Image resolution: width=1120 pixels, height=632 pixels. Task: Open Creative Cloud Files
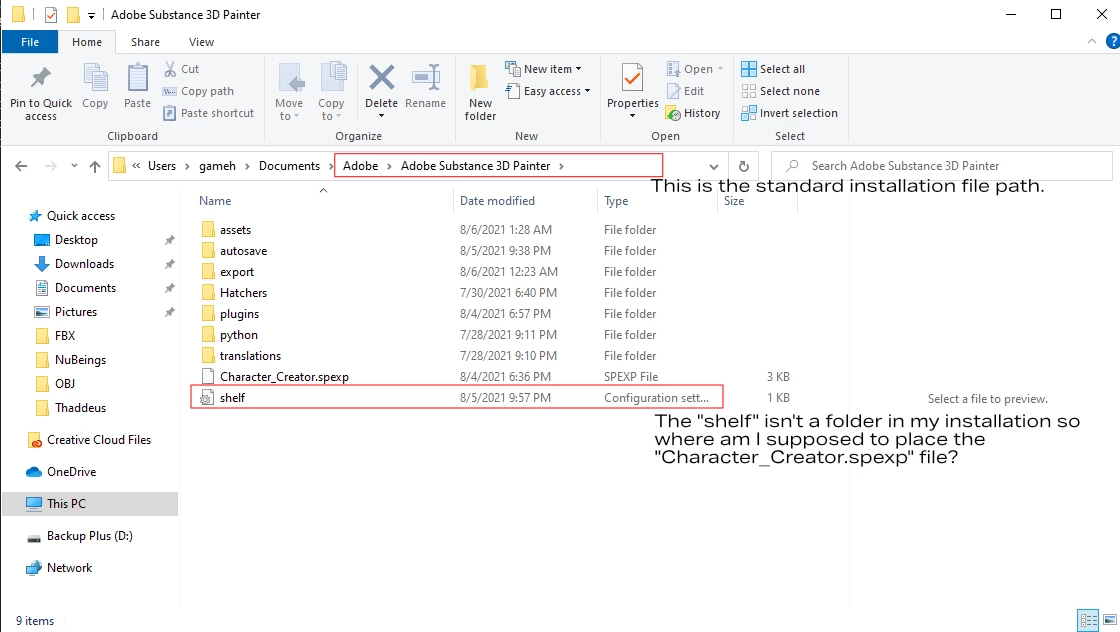[99, 440]
